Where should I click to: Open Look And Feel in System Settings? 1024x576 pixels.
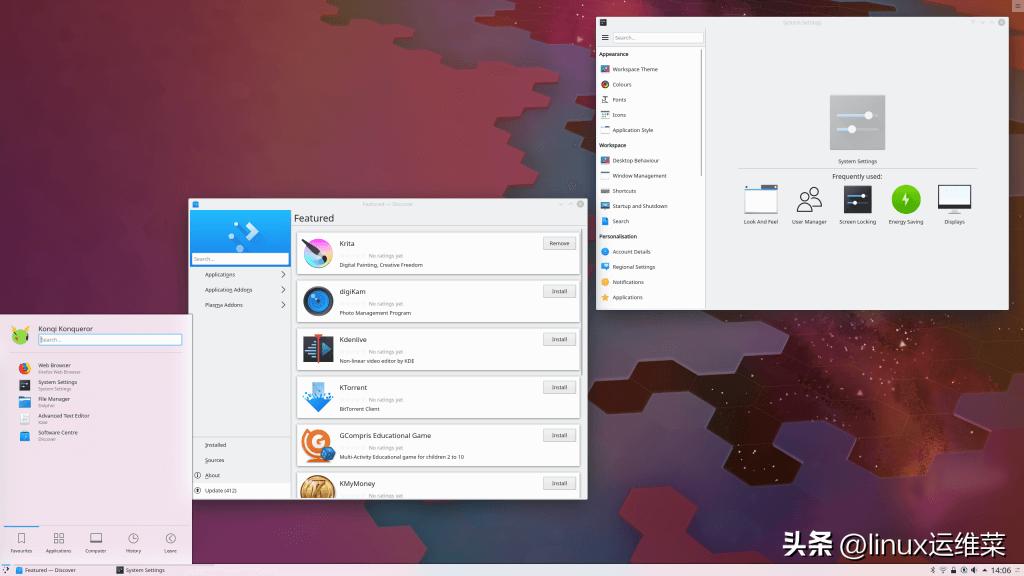click(x=761, y=204)
